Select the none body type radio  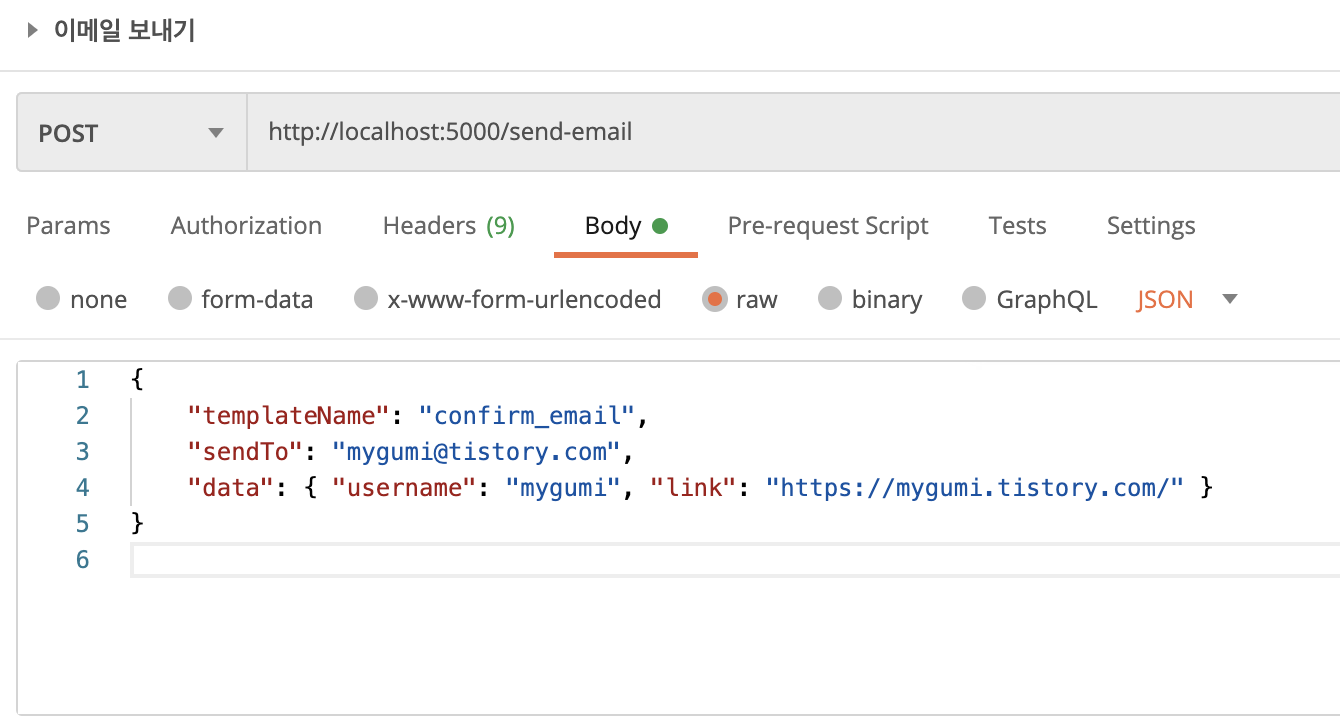pyautogui.click(x=48, y=299)
